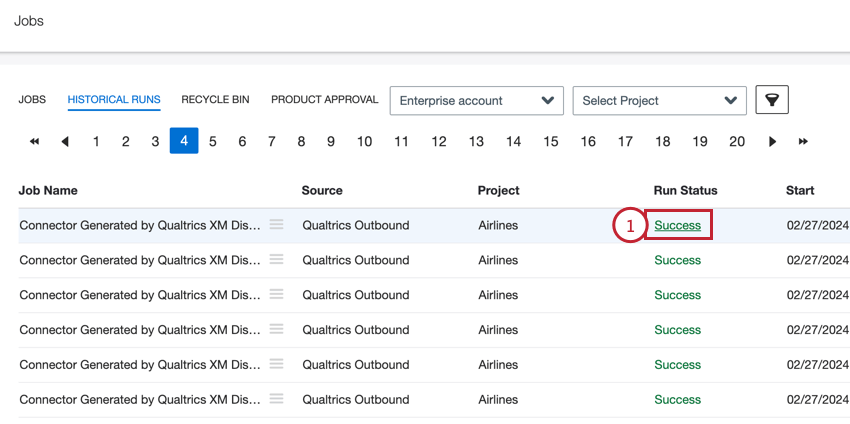Switch to the Jobs tab
Viewport: 850px width, 424px height.
[32, 100]
